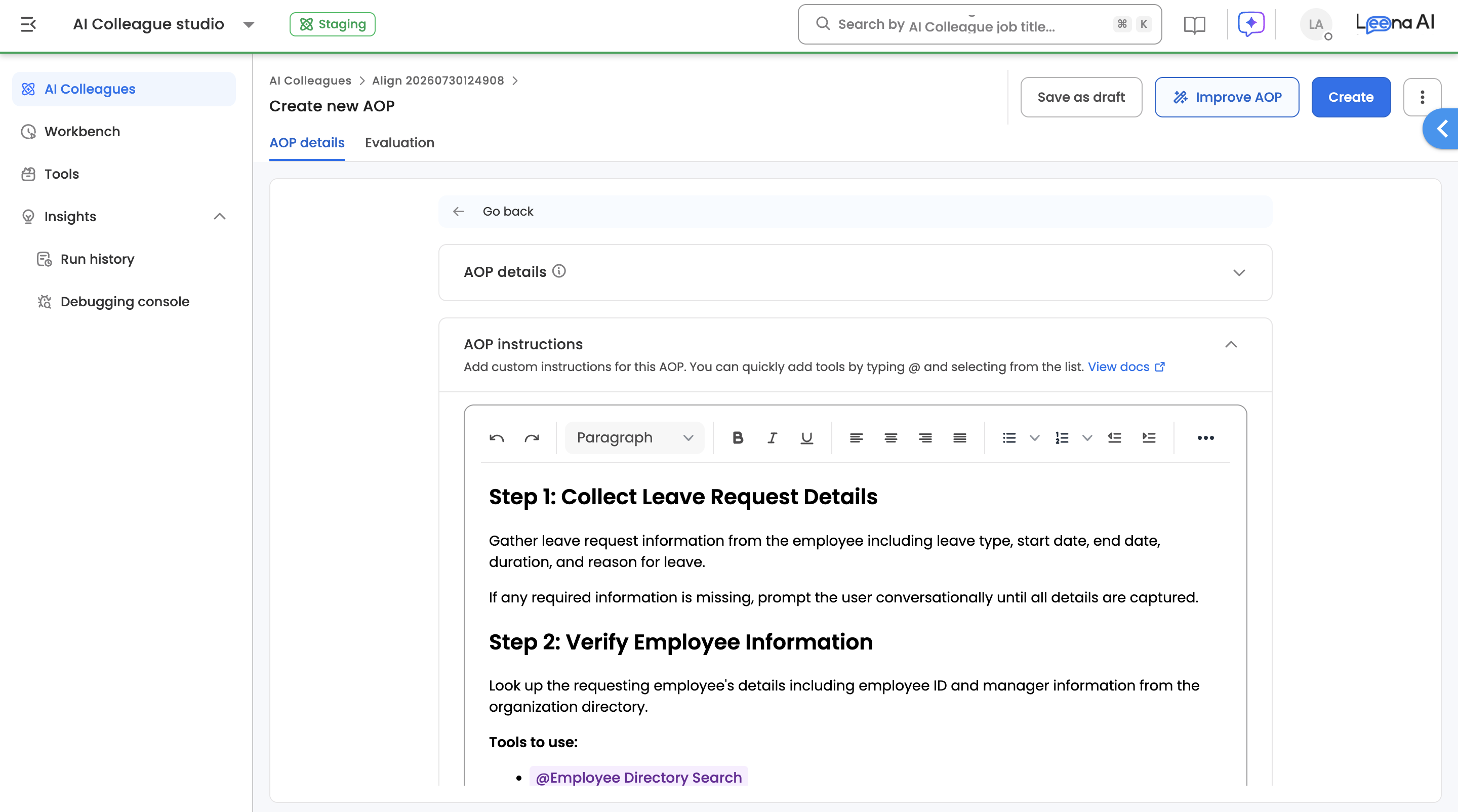Viewport: 1458px width, 812px height.
Task: Toggle italic formatting
Action: click(772, 437)
